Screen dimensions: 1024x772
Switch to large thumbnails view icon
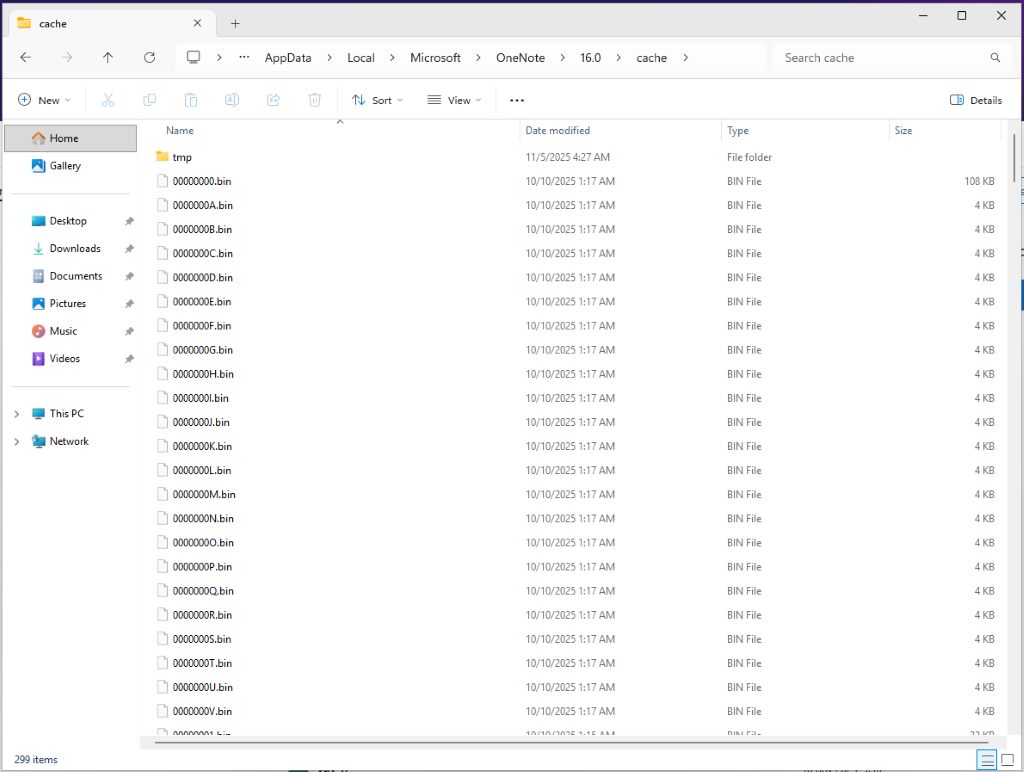click(x=1008, y=760)
